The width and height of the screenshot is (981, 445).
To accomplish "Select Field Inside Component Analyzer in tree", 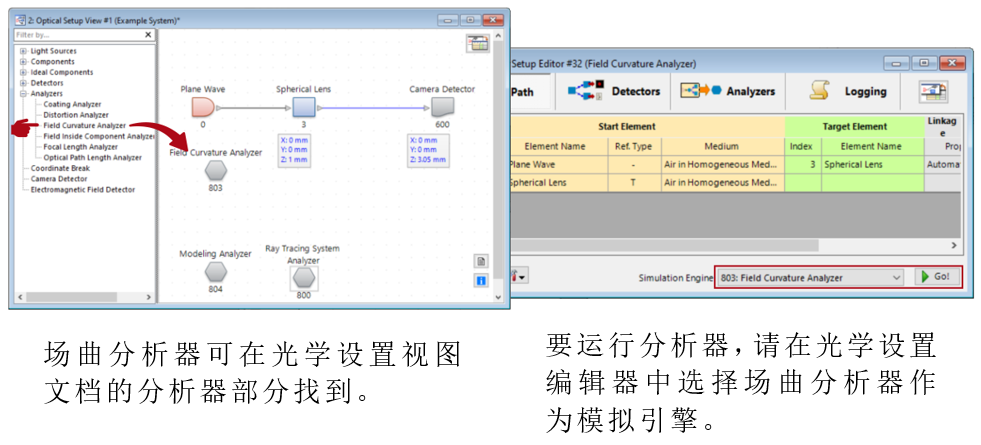I will tap(99, 136).
